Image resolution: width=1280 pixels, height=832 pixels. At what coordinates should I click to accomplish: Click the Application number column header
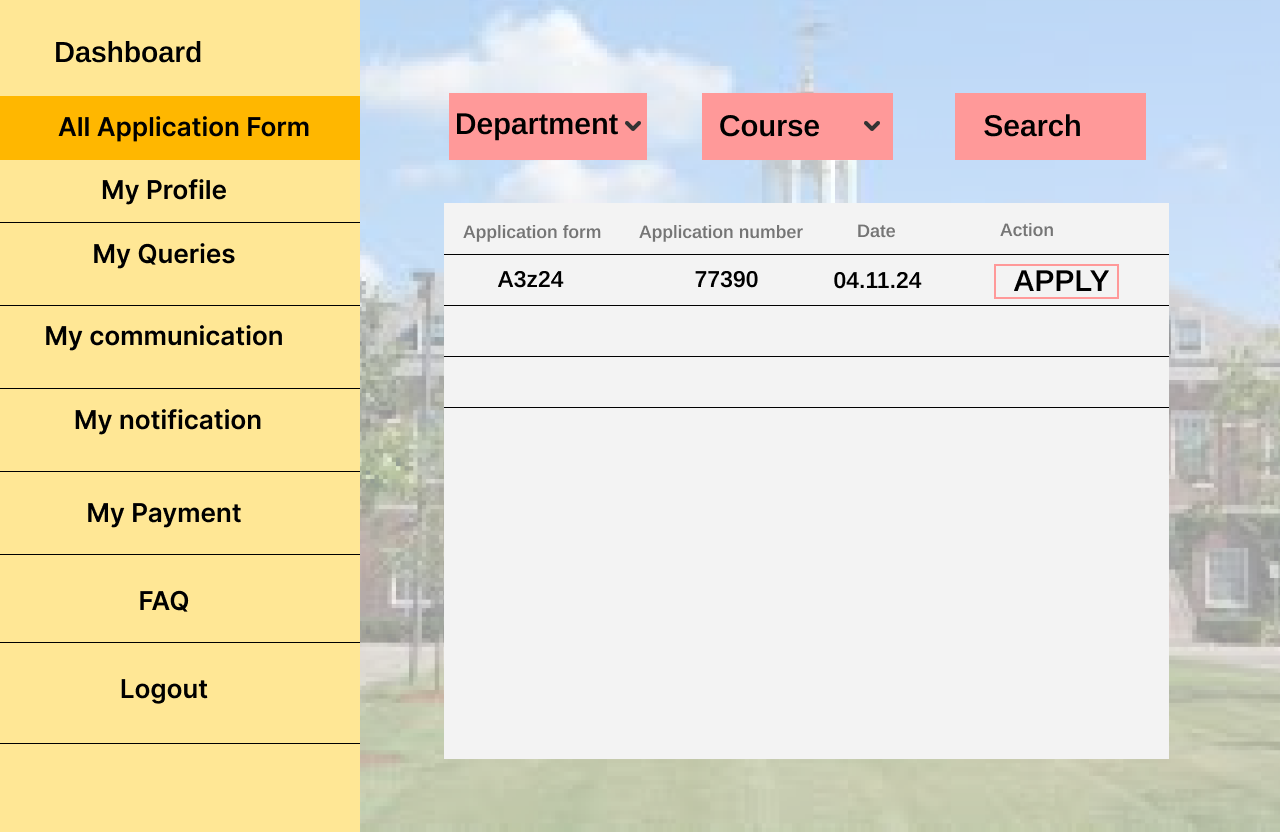pos(721,232)
